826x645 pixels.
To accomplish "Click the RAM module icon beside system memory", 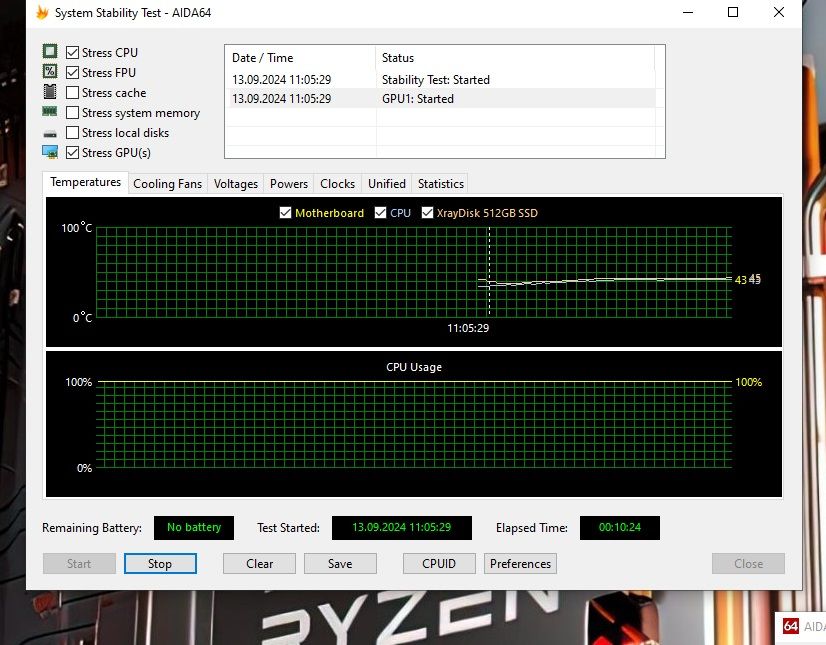I will coord(50,112).
